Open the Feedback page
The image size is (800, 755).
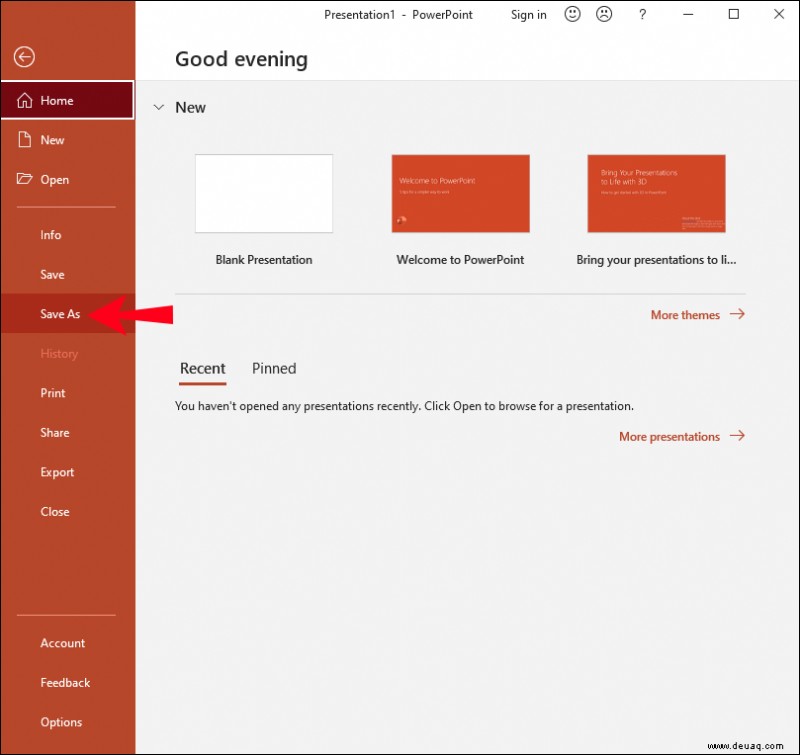68,683
